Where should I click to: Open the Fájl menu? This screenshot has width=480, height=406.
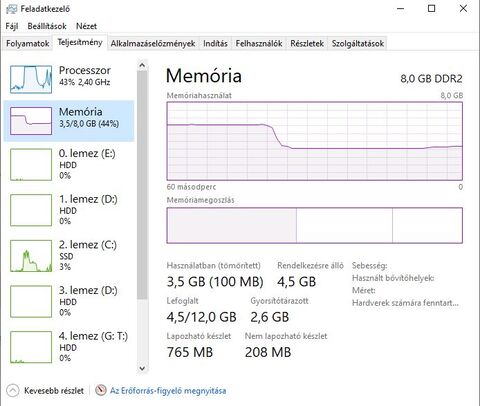[12, 26]
